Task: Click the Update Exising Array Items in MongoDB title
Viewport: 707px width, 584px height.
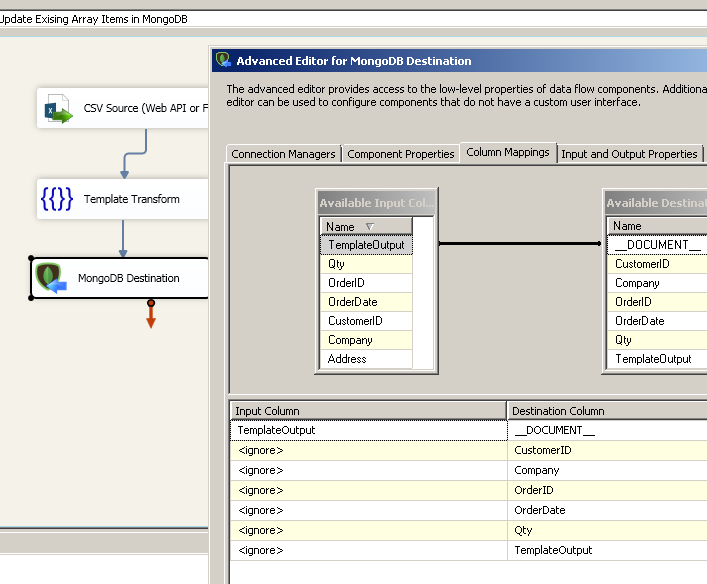Action: click(x=93, y=19)
